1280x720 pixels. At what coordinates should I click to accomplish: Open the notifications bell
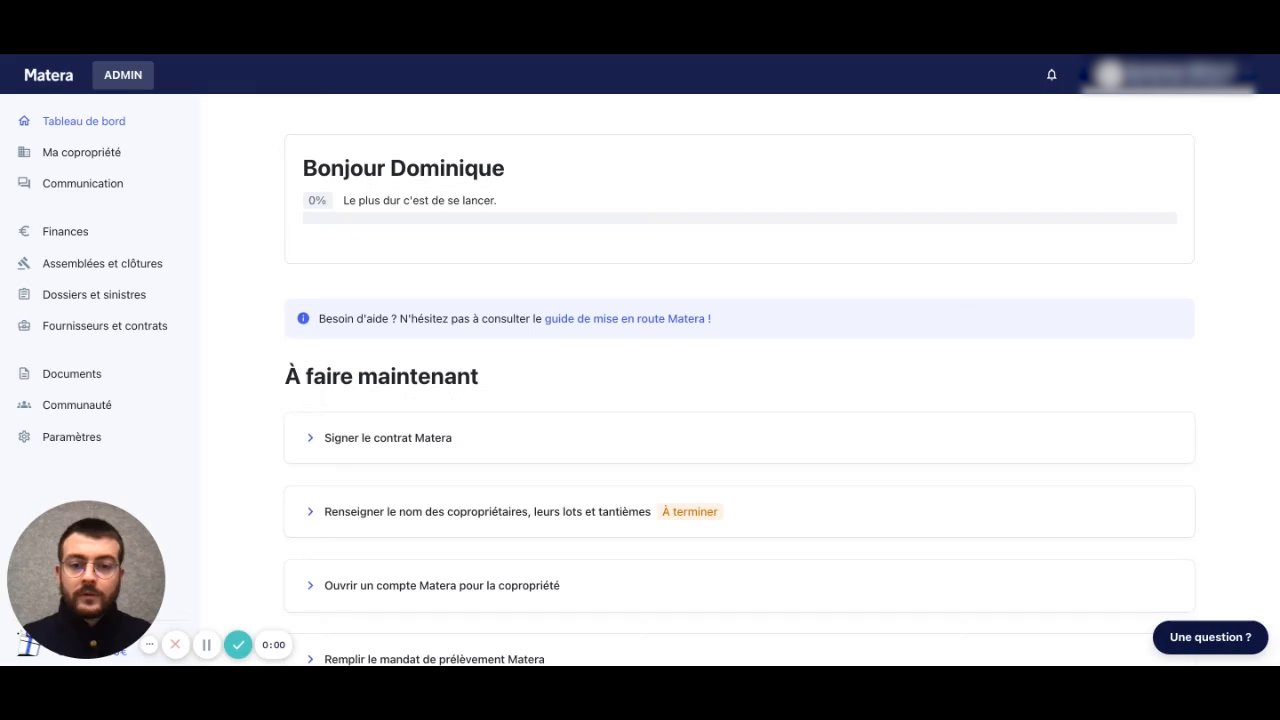pos(1051,75)
